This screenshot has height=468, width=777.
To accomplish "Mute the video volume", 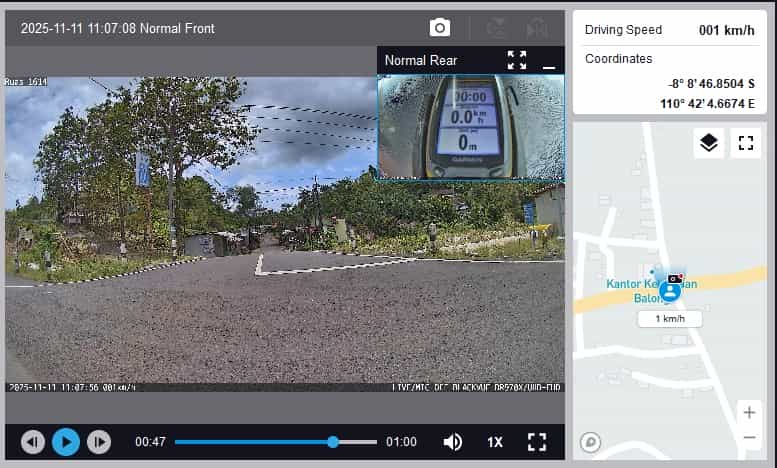I will 453,442.
